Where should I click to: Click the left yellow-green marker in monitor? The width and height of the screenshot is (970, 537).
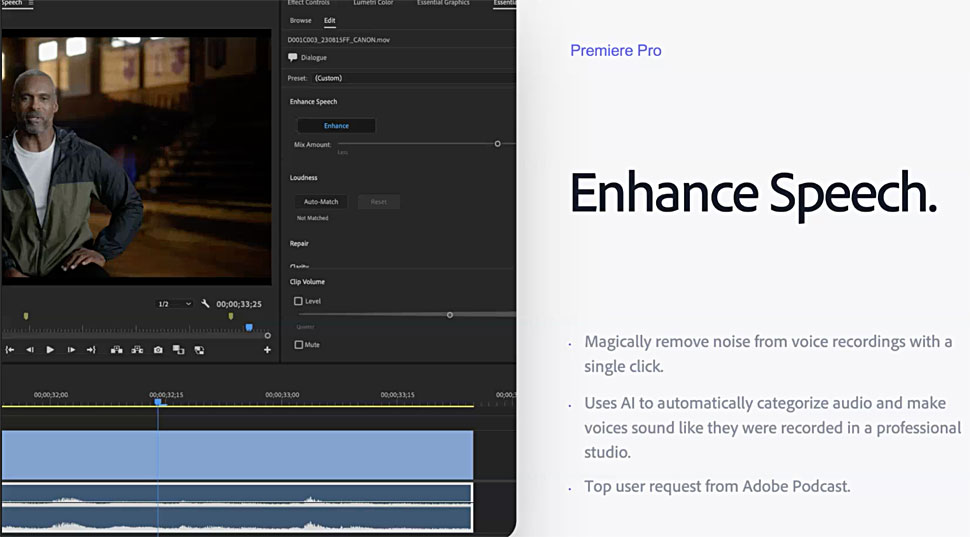click(26, 316)
